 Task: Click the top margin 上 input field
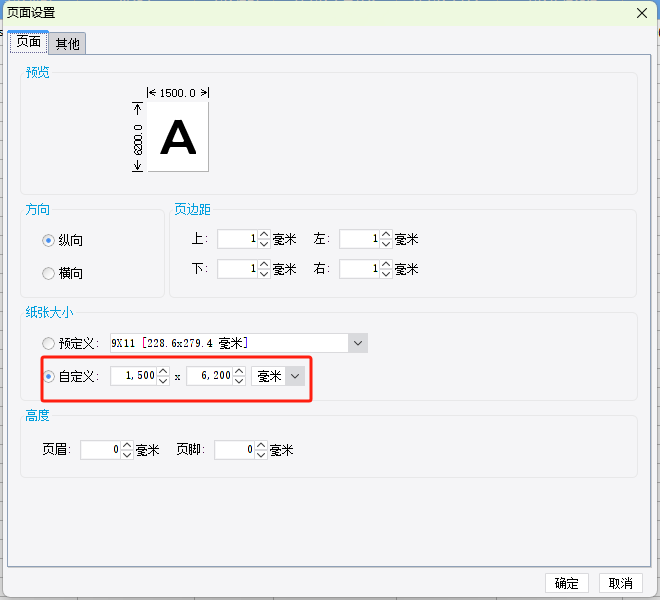[237, 239]
